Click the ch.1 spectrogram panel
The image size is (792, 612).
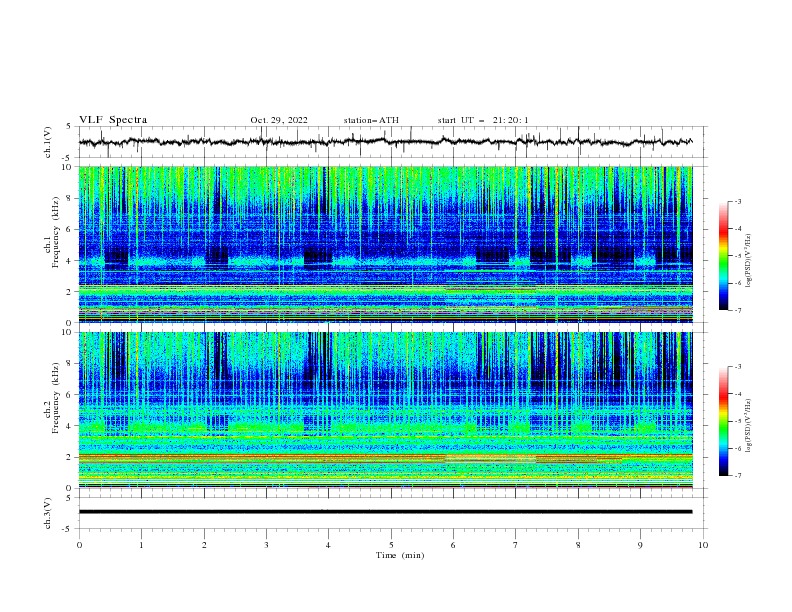tap(385, 244)
